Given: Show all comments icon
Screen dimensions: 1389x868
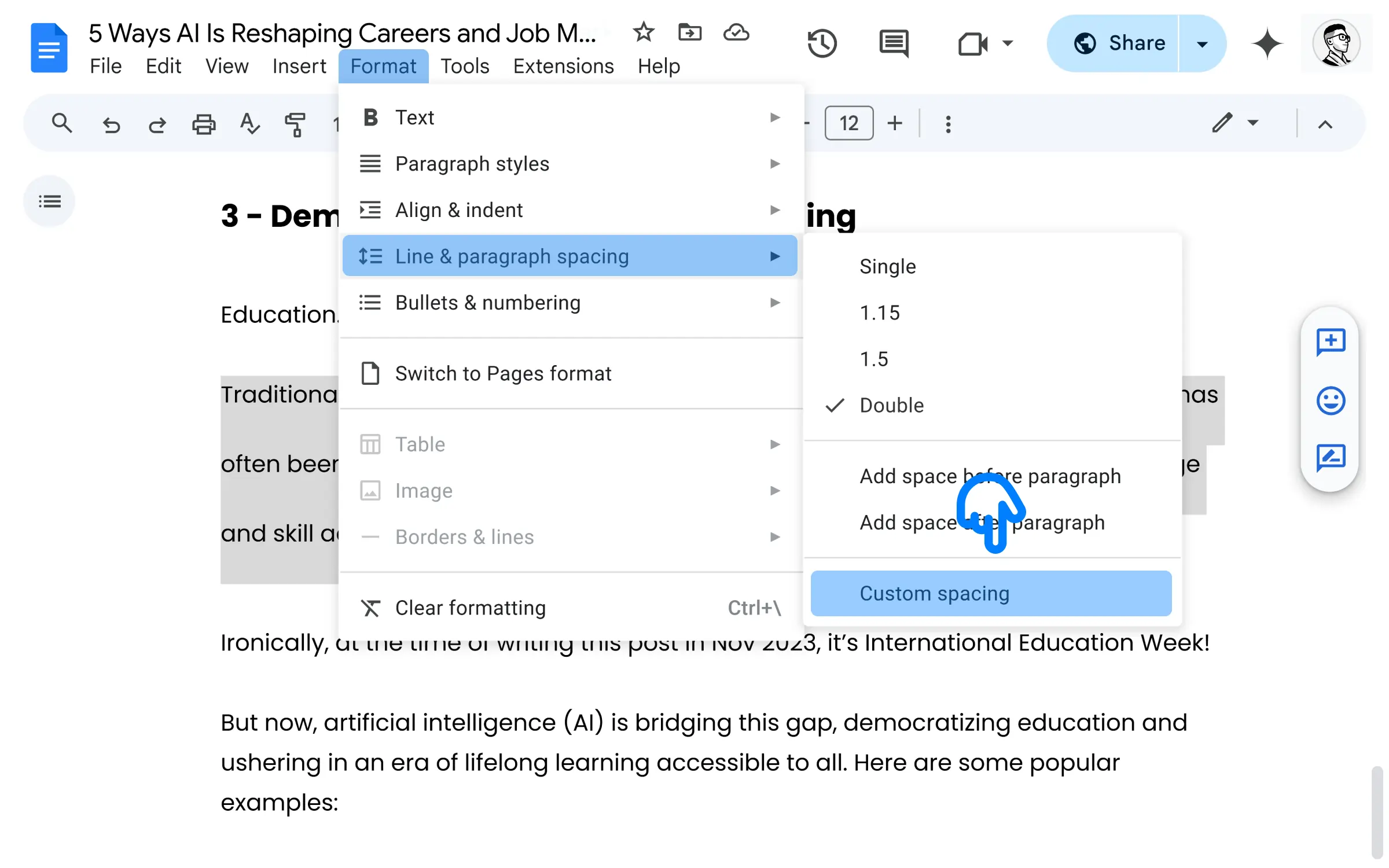Looking at the screenshot, I should pos(894,43).
